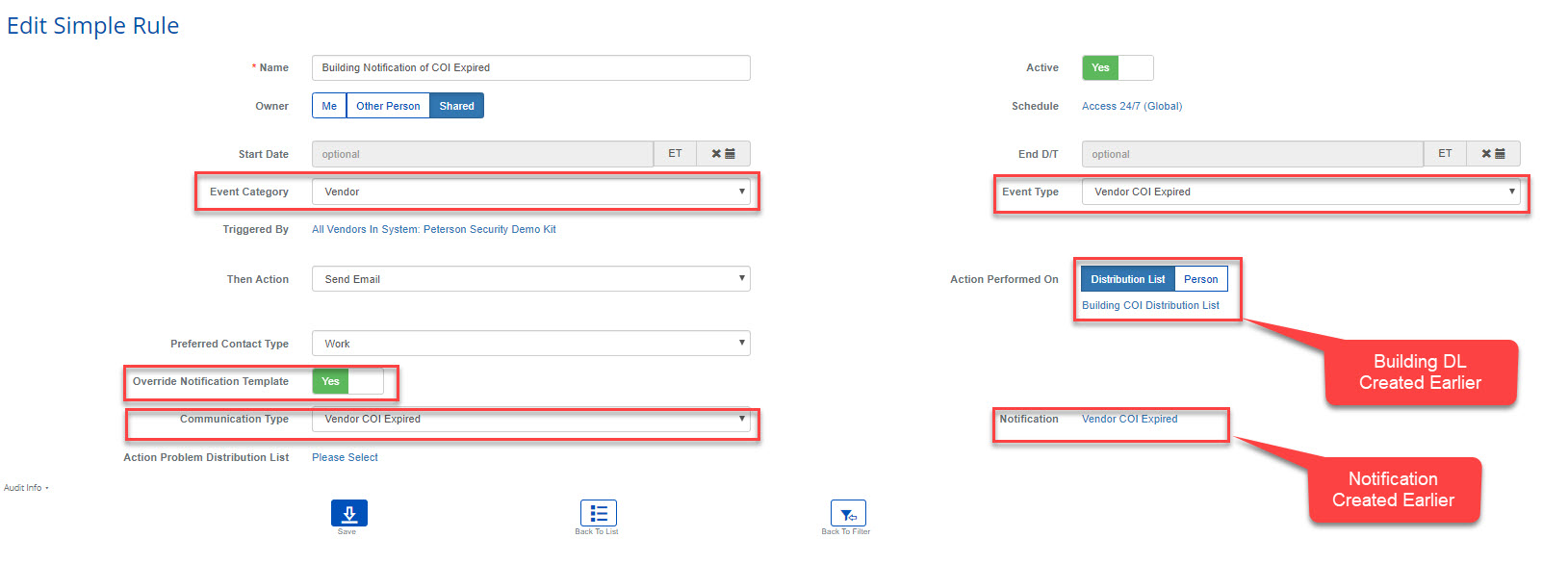The height and width of the screenshot is (564, 1568).
Task: Open the Event Category dropdown
Action: coord(530,192)
